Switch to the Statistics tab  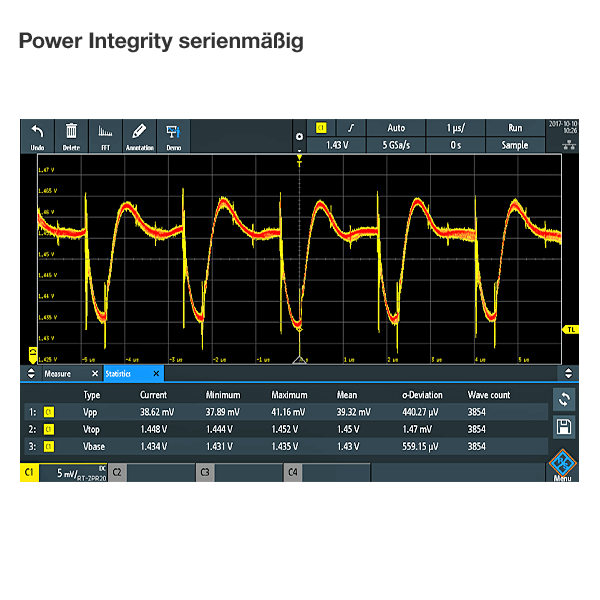(x=118, y=374)
